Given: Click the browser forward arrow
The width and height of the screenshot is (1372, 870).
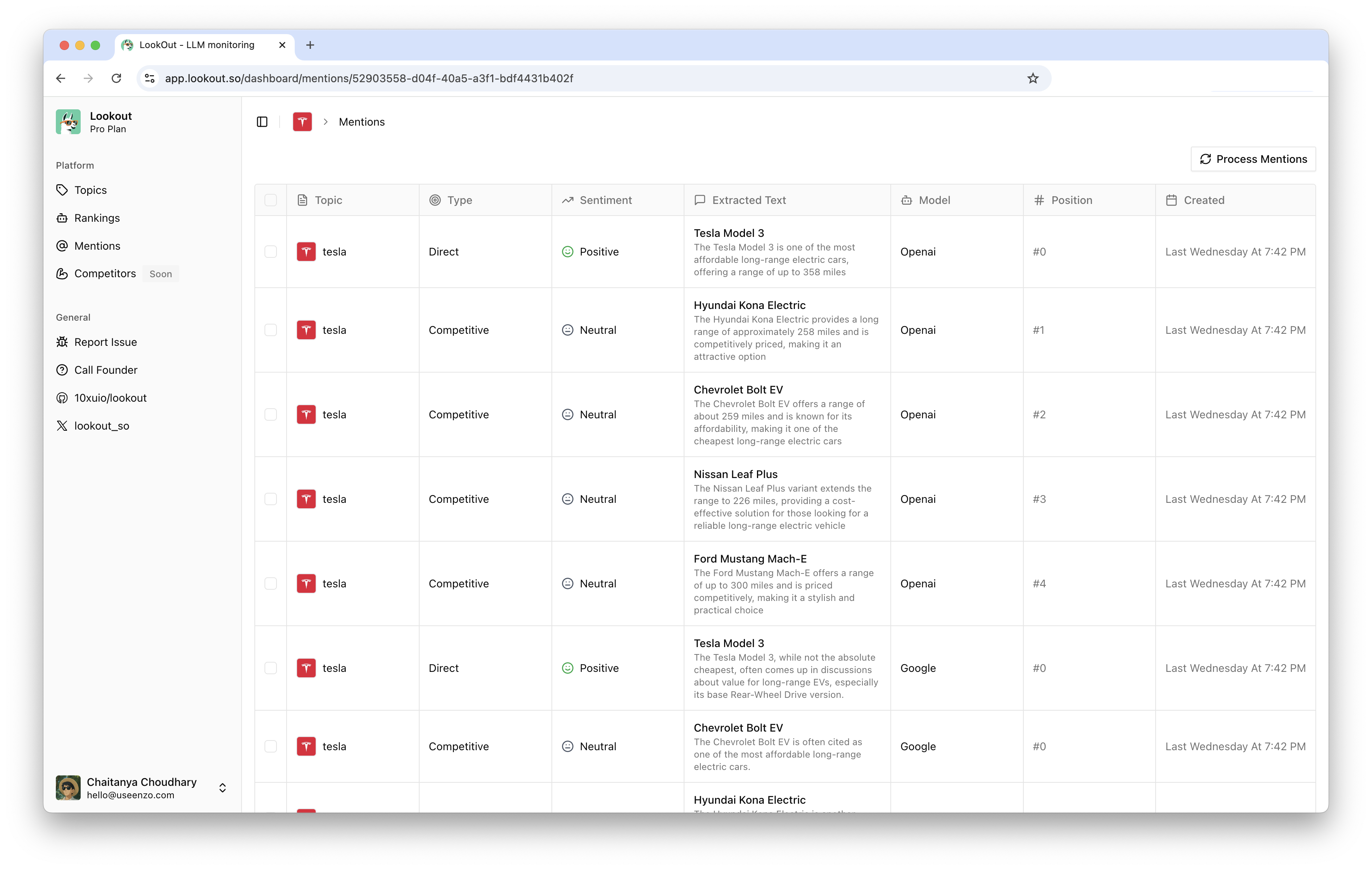Looking at the screenshot, I should [88, 79].
